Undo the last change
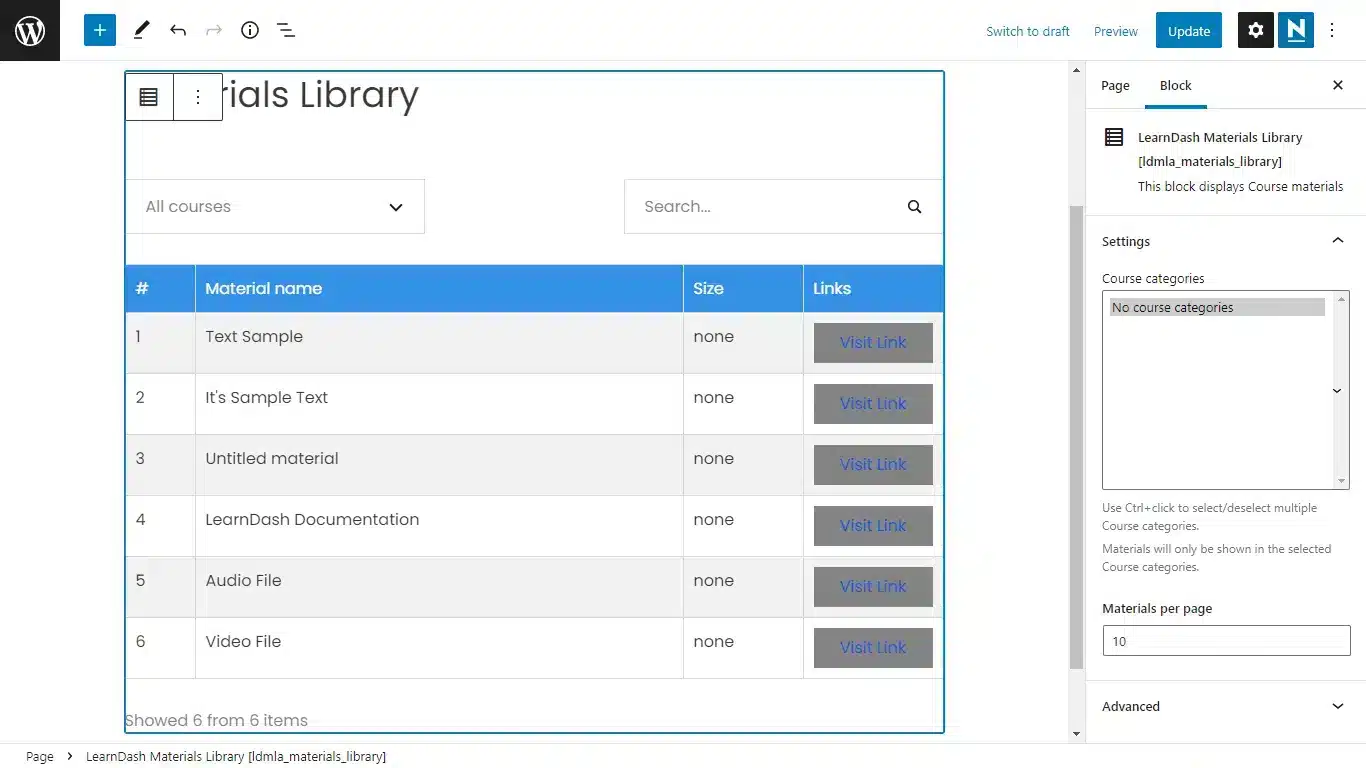The height and width of the screenshot is (768, 1366). (x=178, y=30)
